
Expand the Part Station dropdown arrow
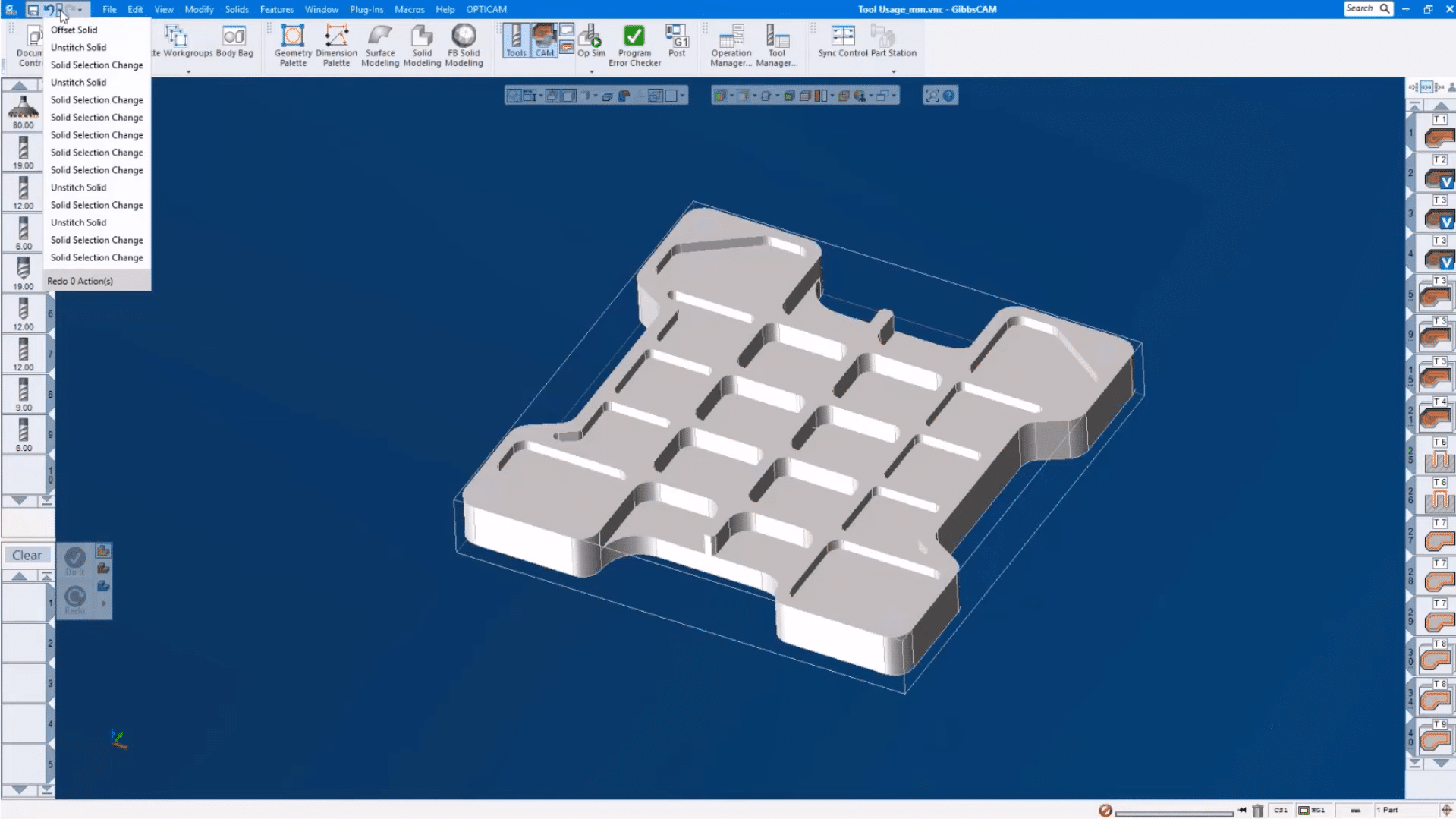click(893, 72)
